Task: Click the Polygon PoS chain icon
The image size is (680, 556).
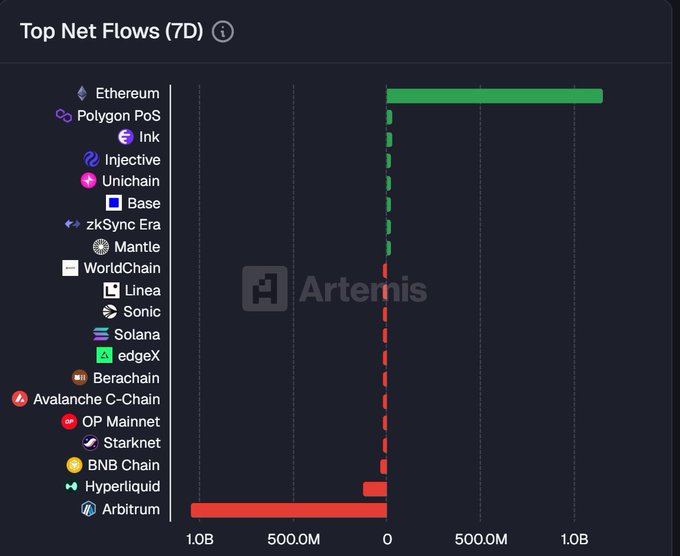Action: click(x=64, y=116)
